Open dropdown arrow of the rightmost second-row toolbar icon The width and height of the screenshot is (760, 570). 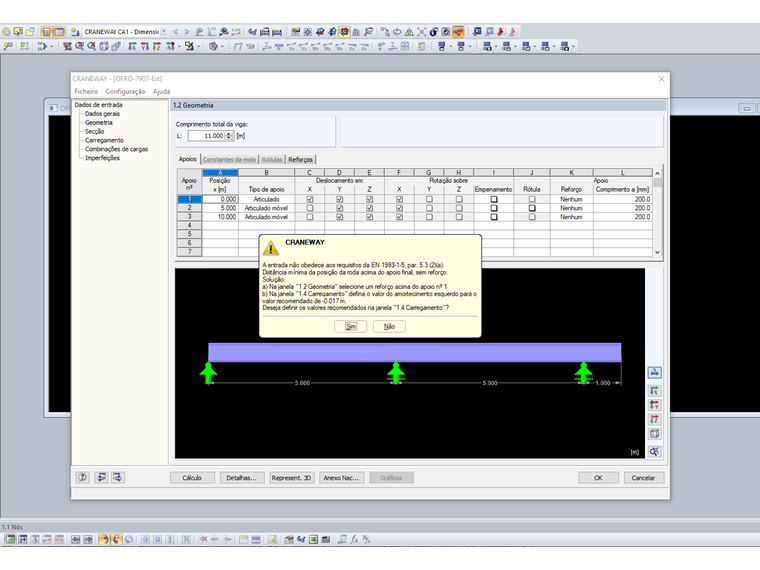[x=573, y=47]
